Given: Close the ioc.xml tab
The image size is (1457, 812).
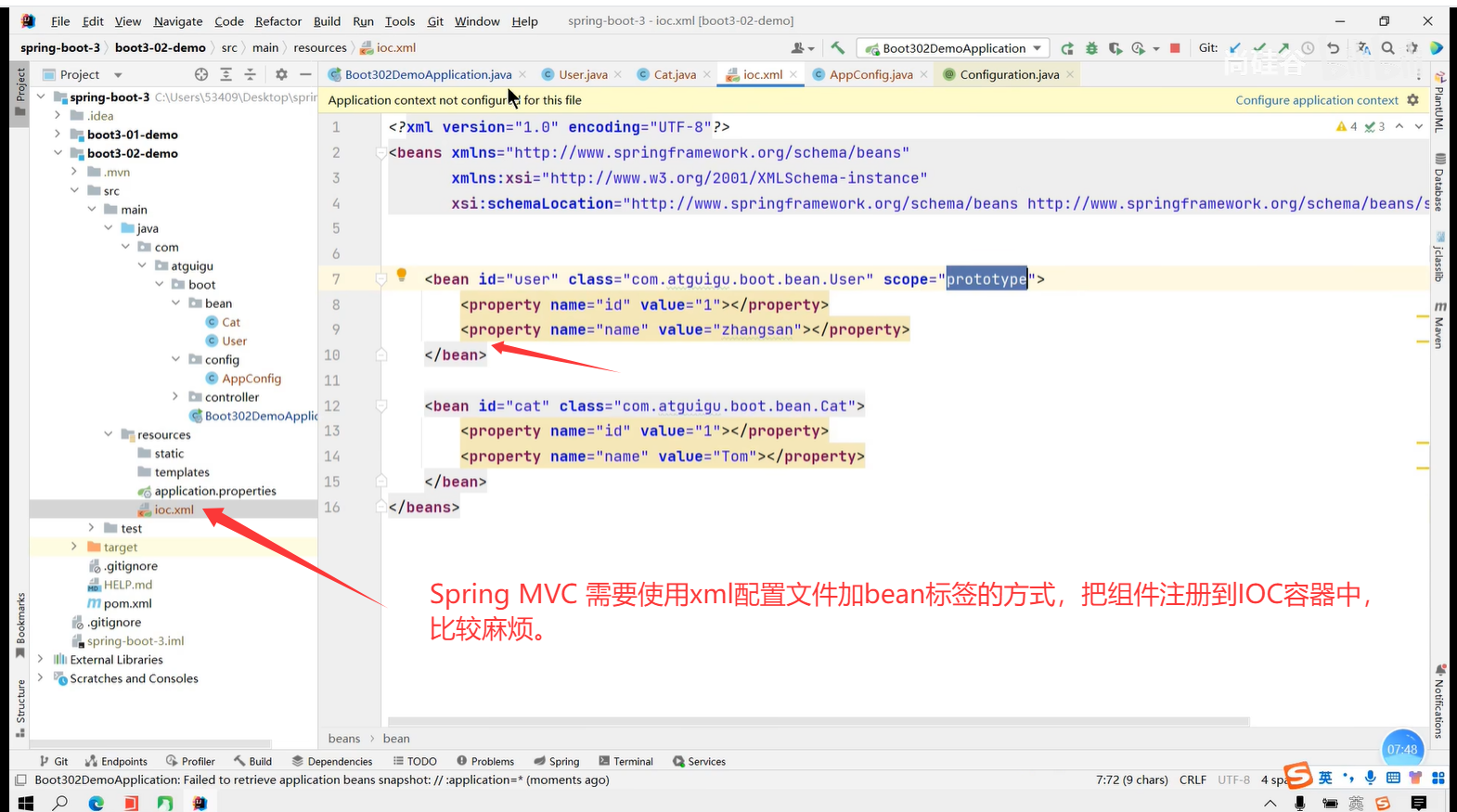Looking at the screenshot, I should pos(793,74).
